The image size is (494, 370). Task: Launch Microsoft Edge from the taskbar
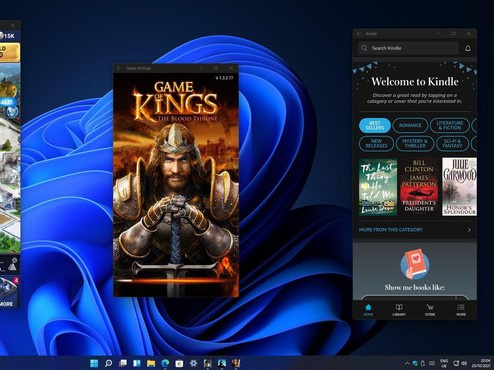point(165,363)
